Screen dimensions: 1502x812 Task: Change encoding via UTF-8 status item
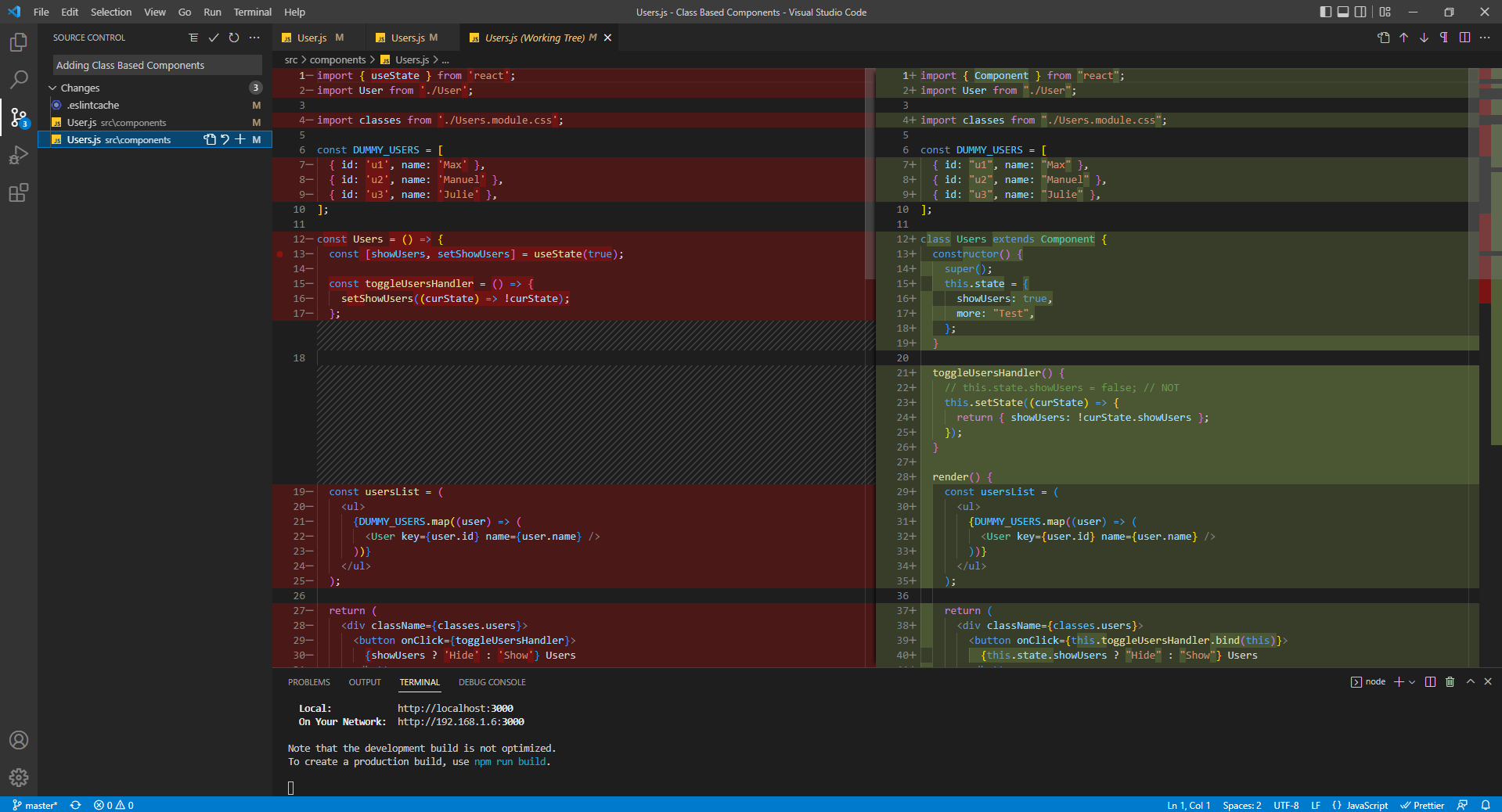tap(1286, 805)
